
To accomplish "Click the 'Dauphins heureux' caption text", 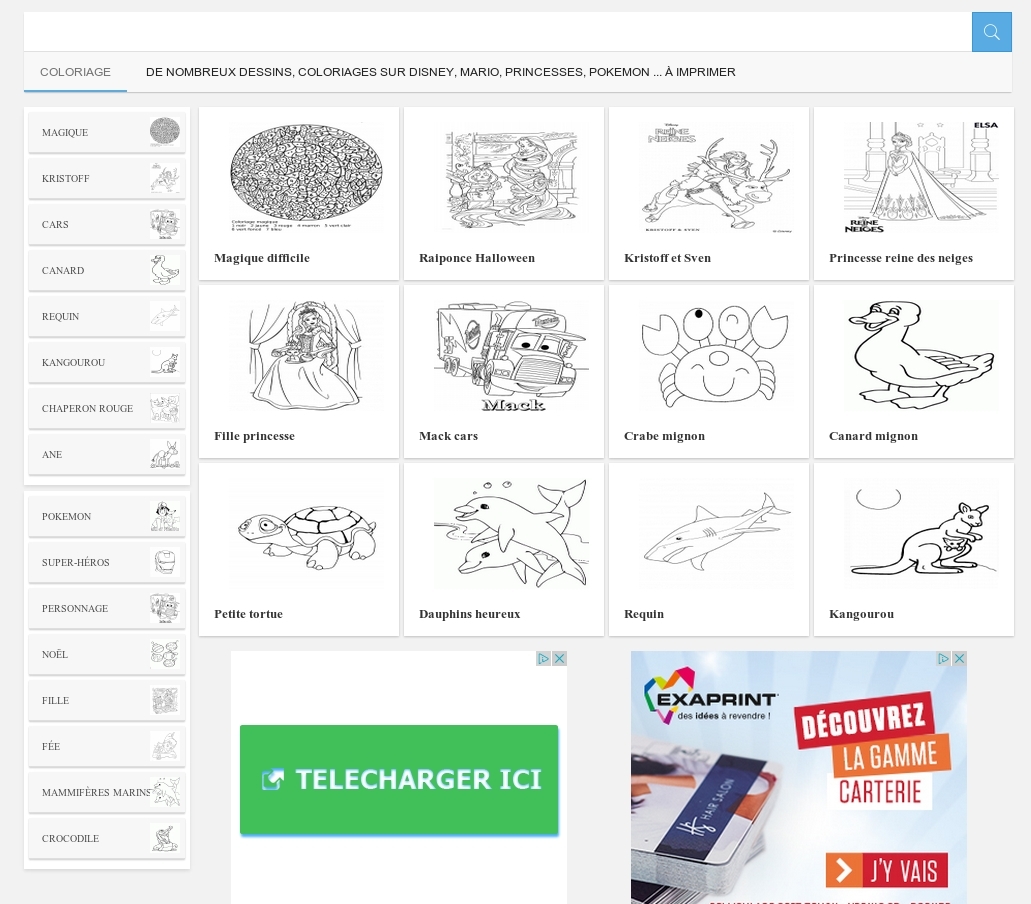I will pyautogui.click(x=469, y=614).
